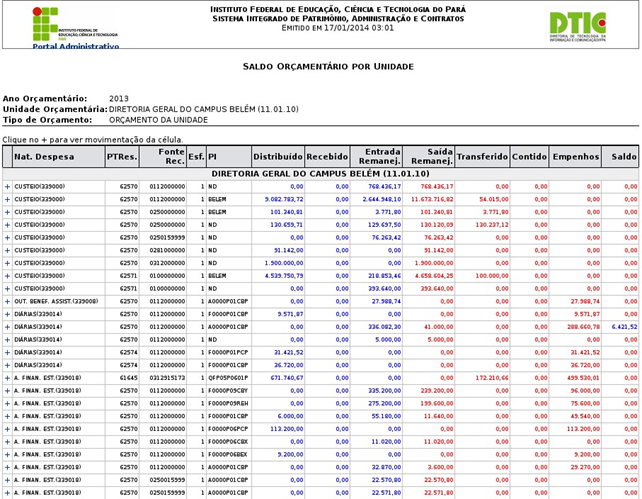The height and width of the screenshot is (499, 642).
Task: Expand DIÁRIAS 62570 F0000P01CBP row
Action: pos(7,314)
